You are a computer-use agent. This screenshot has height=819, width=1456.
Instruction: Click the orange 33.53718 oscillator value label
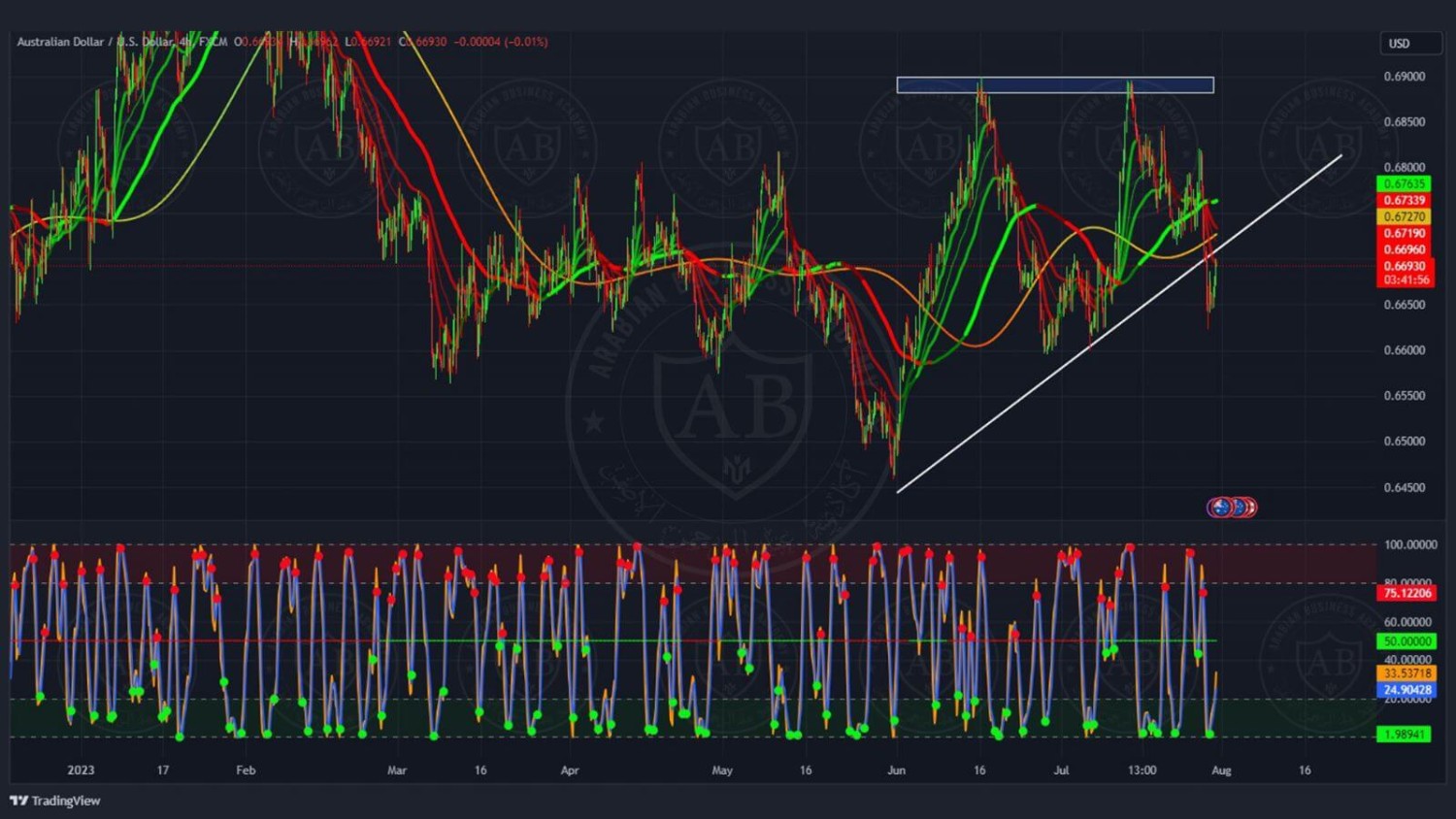coord(1406,672)
